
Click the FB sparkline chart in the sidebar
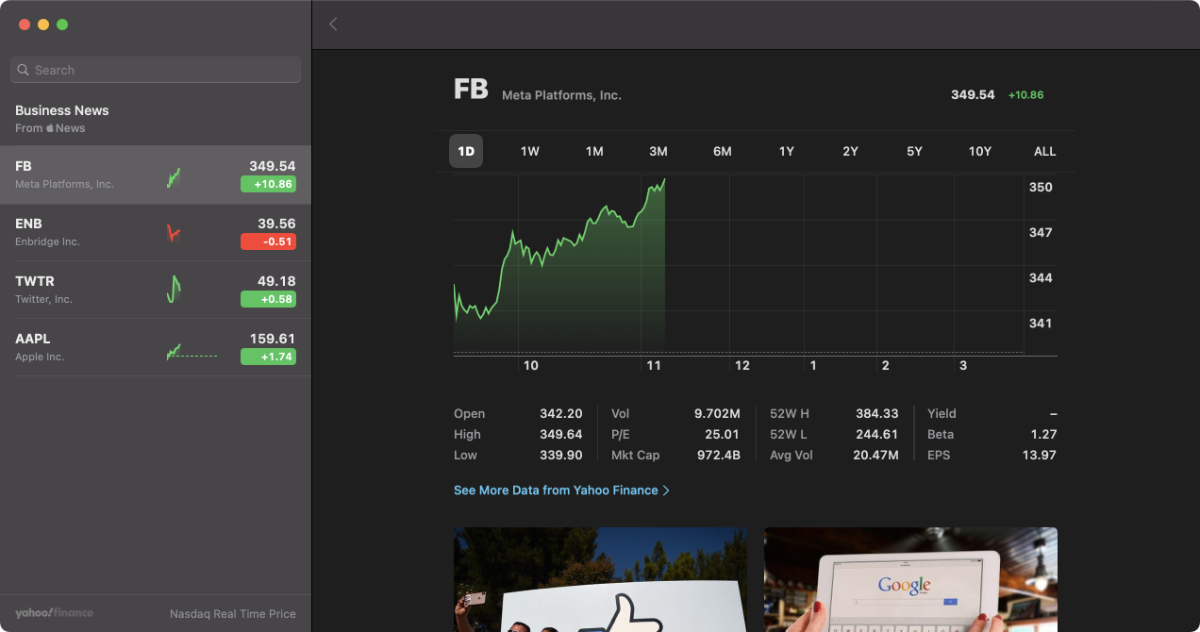[x=174, y=178]
